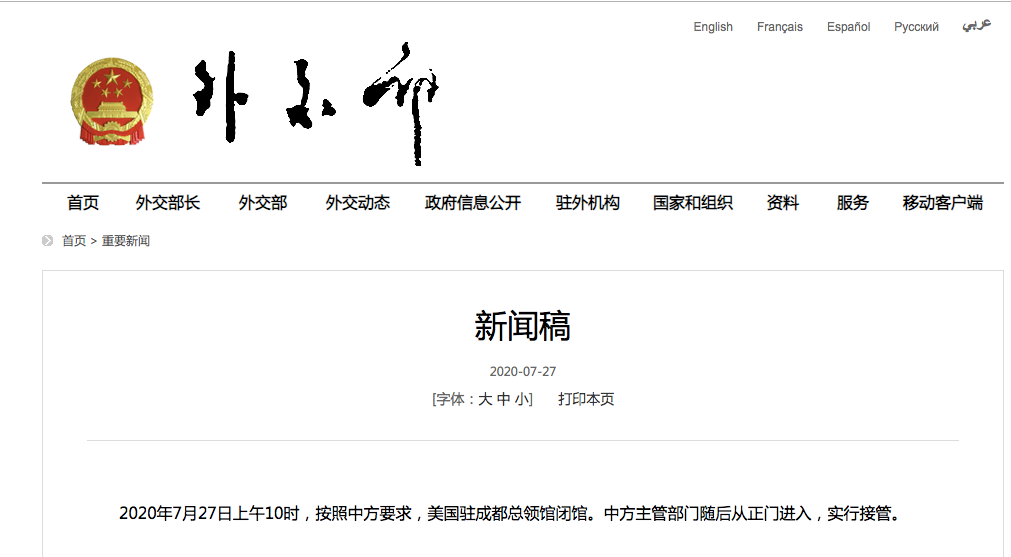This screenshot has width=1011, height=557.
Task: Open 政府信息公开 section
Action: 473,203
